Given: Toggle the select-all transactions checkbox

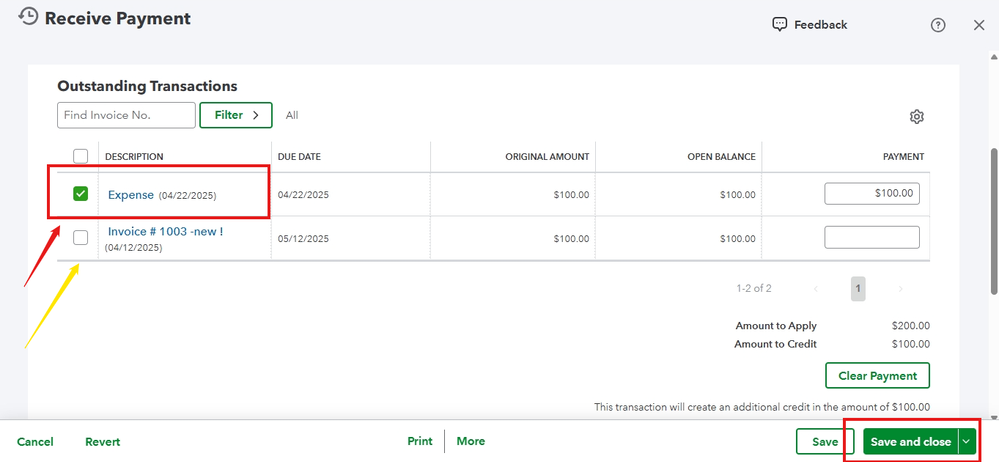Looking at the screenshot, I should [81, 156].
